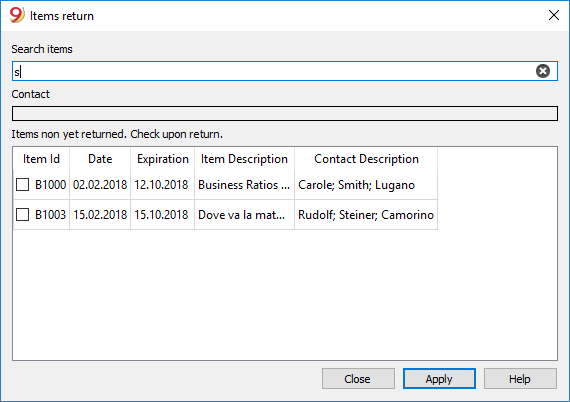Select the 12.10.2018 expiration date cell
Screen dimensions: 570x402
pos(162,185)
